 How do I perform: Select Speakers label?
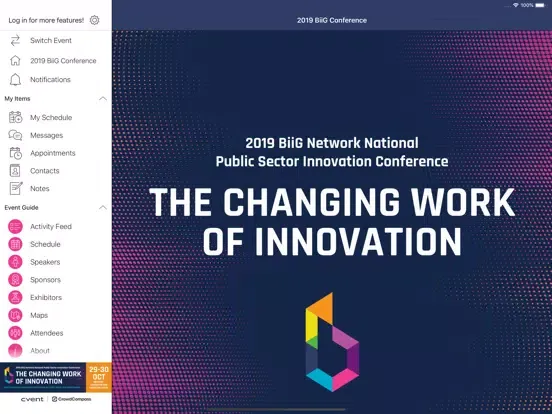tap(45, 262)
